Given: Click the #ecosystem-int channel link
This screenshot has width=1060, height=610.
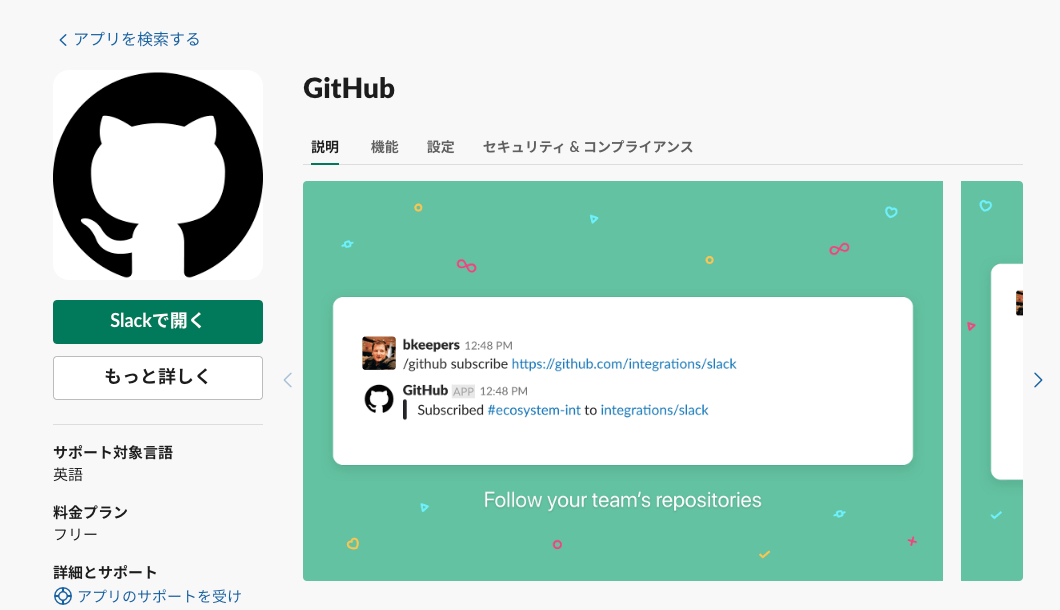Looking at the screenshot, I should click(534, 409).
